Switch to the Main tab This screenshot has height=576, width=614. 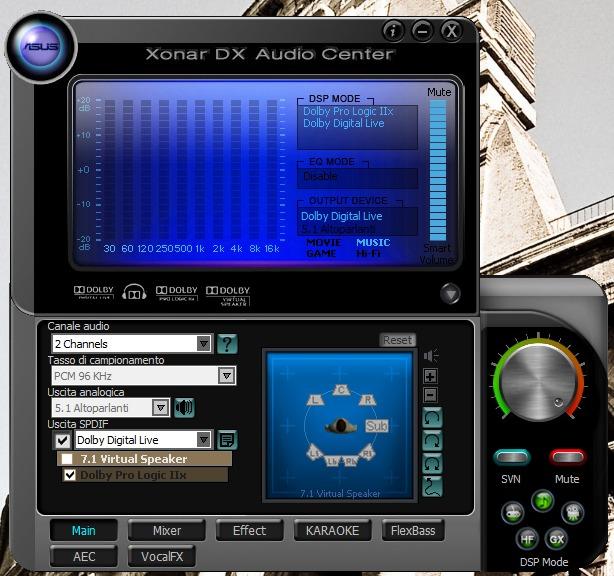83,531
